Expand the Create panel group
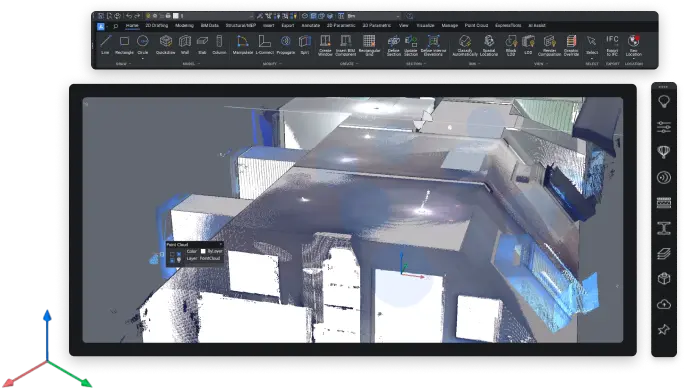 point(349,64)
